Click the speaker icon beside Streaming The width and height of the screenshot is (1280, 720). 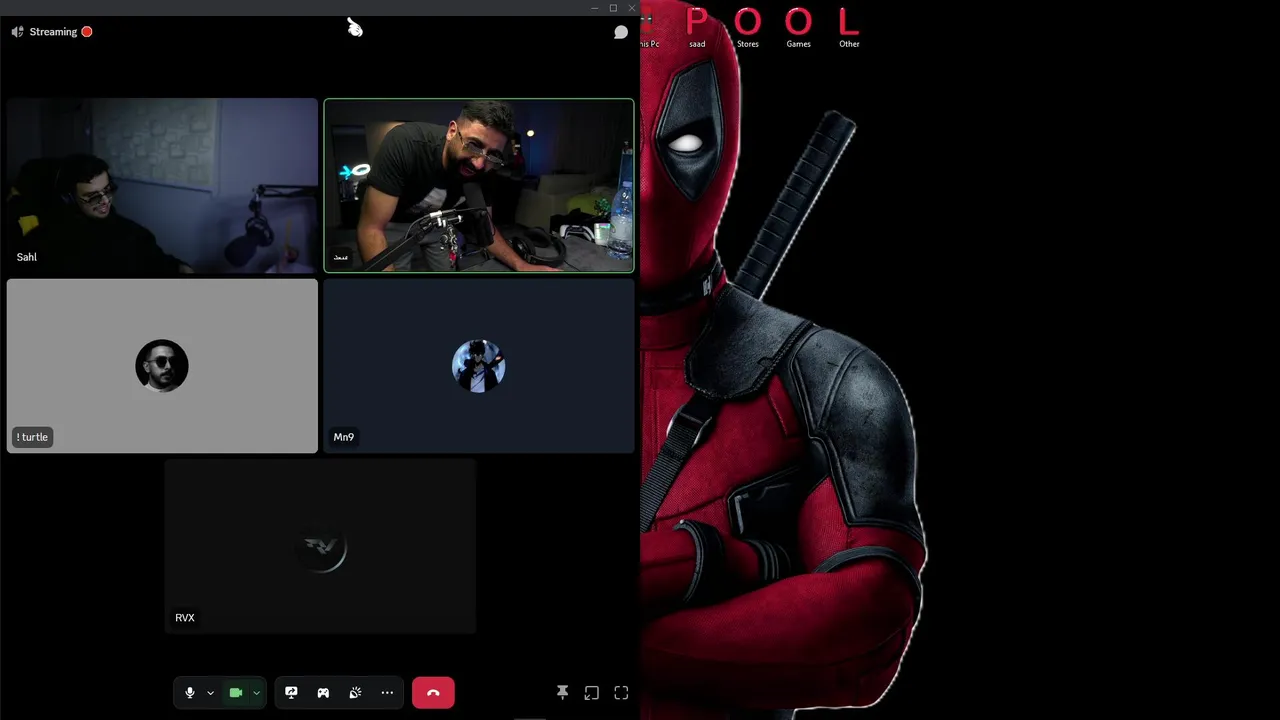17,32
